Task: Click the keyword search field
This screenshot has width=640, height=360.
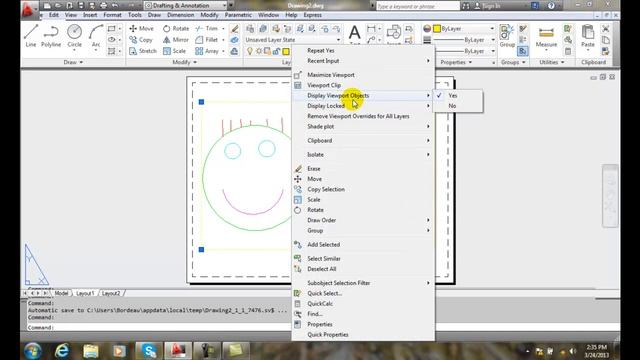Action: [417, 6]
